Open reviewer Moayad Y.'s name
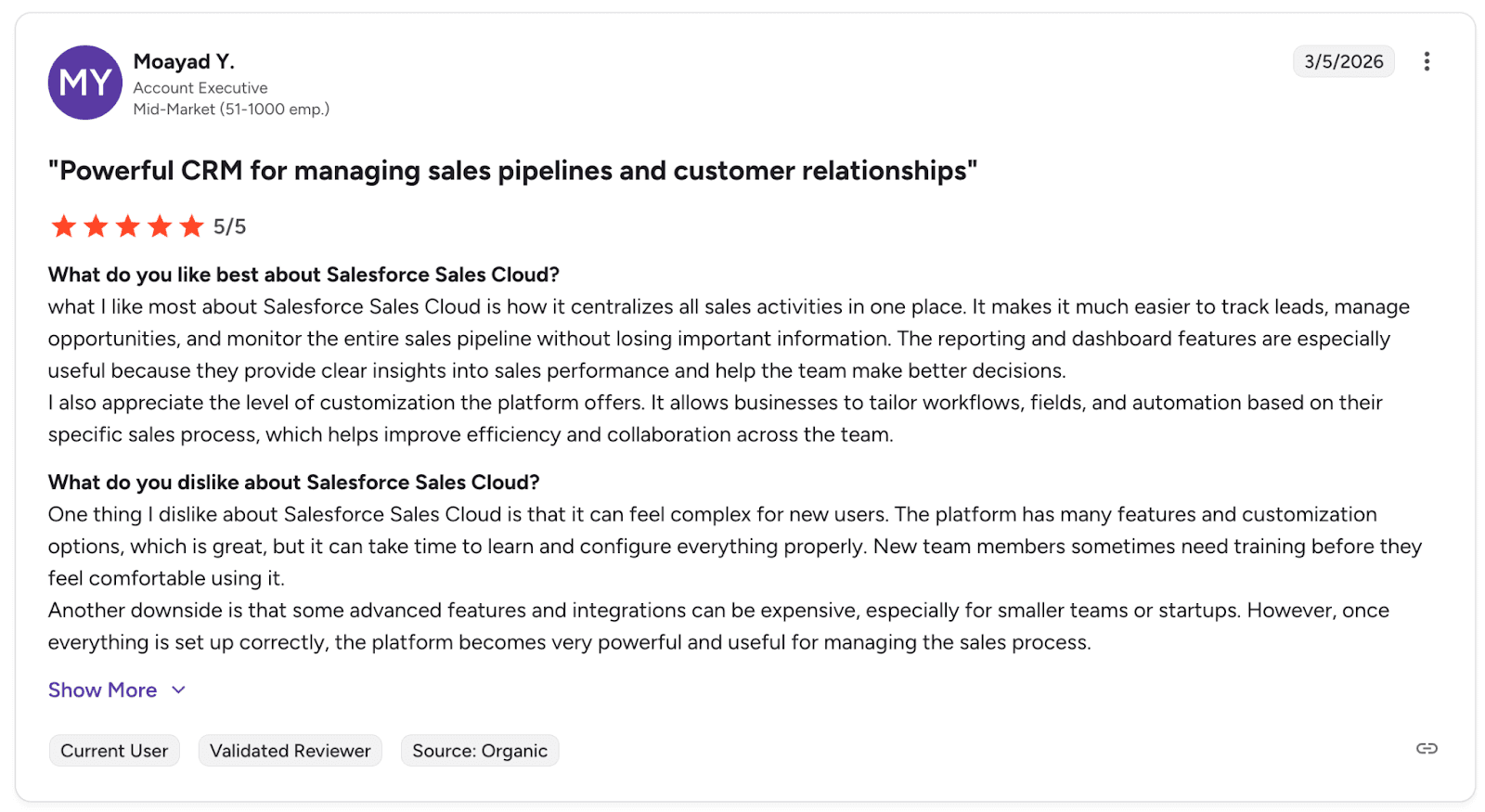The width and height of the screenshot is (1485, 812). point(184,61)
